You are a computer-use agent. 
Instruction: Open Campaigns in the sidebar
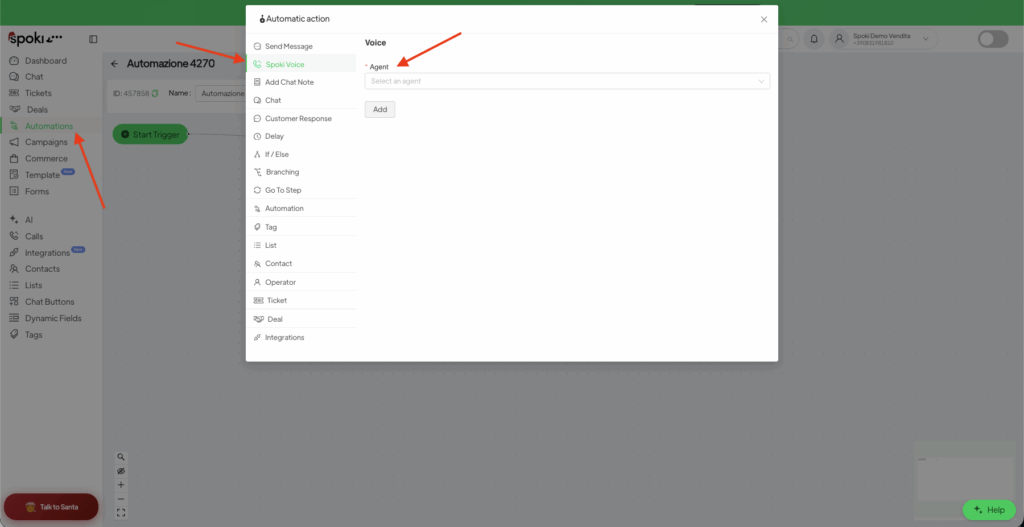tap(46, 142)
